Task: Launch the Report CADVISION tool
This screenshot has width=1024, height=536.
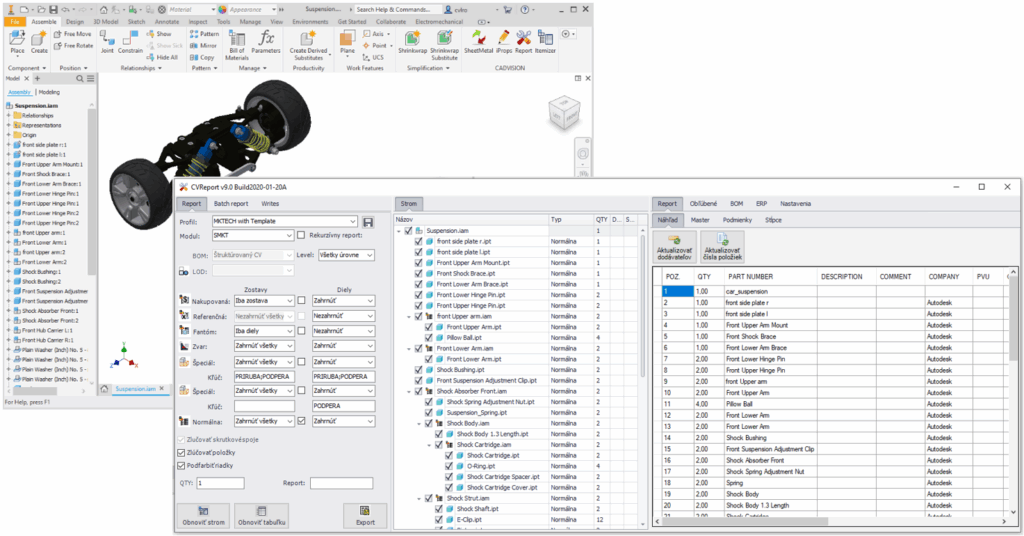Action: tap(523, 42)
